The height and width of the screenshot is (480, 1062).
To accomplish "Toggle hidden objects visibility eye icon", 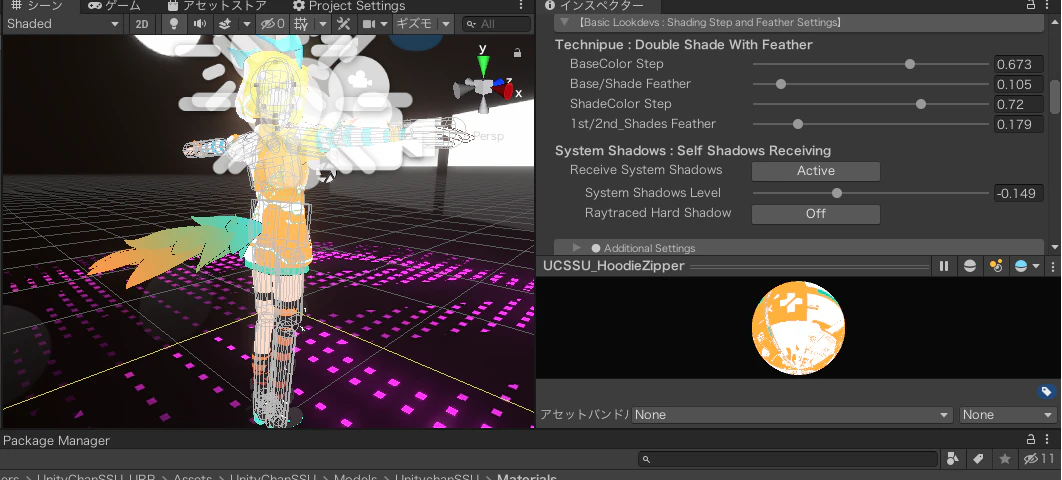I will pos(273,24).
